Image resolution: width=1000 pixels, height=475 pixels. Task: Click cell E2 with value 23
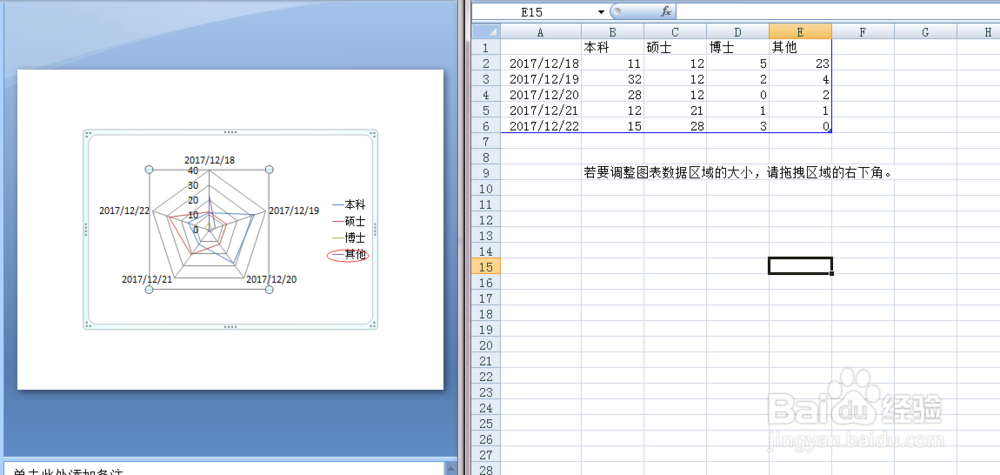800,63
